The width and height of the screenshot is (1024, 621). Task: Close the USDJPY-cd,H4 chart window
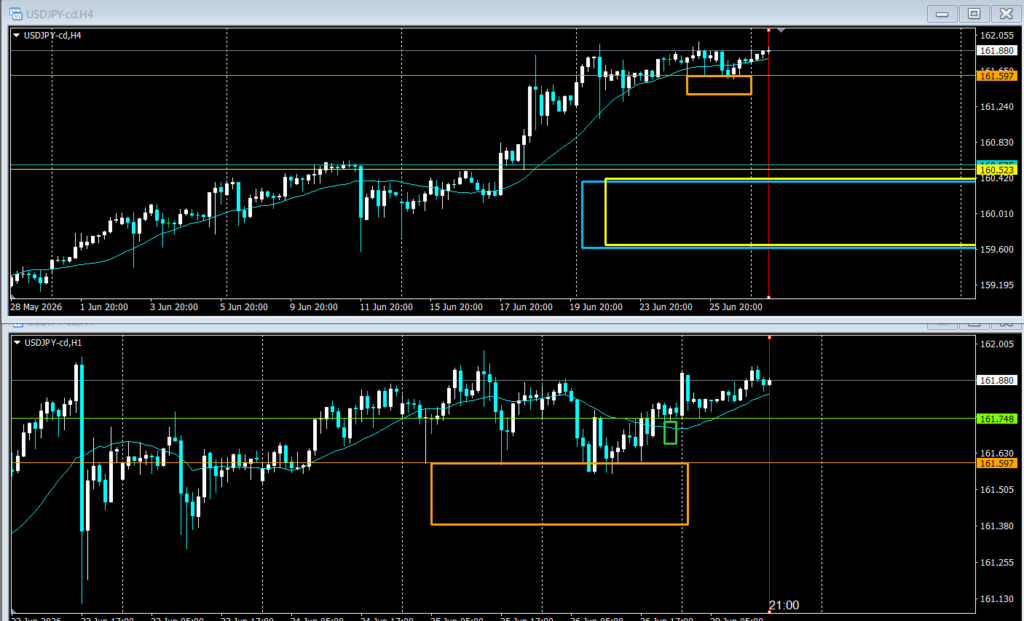pyautogui.click(x=1006, y=14)
